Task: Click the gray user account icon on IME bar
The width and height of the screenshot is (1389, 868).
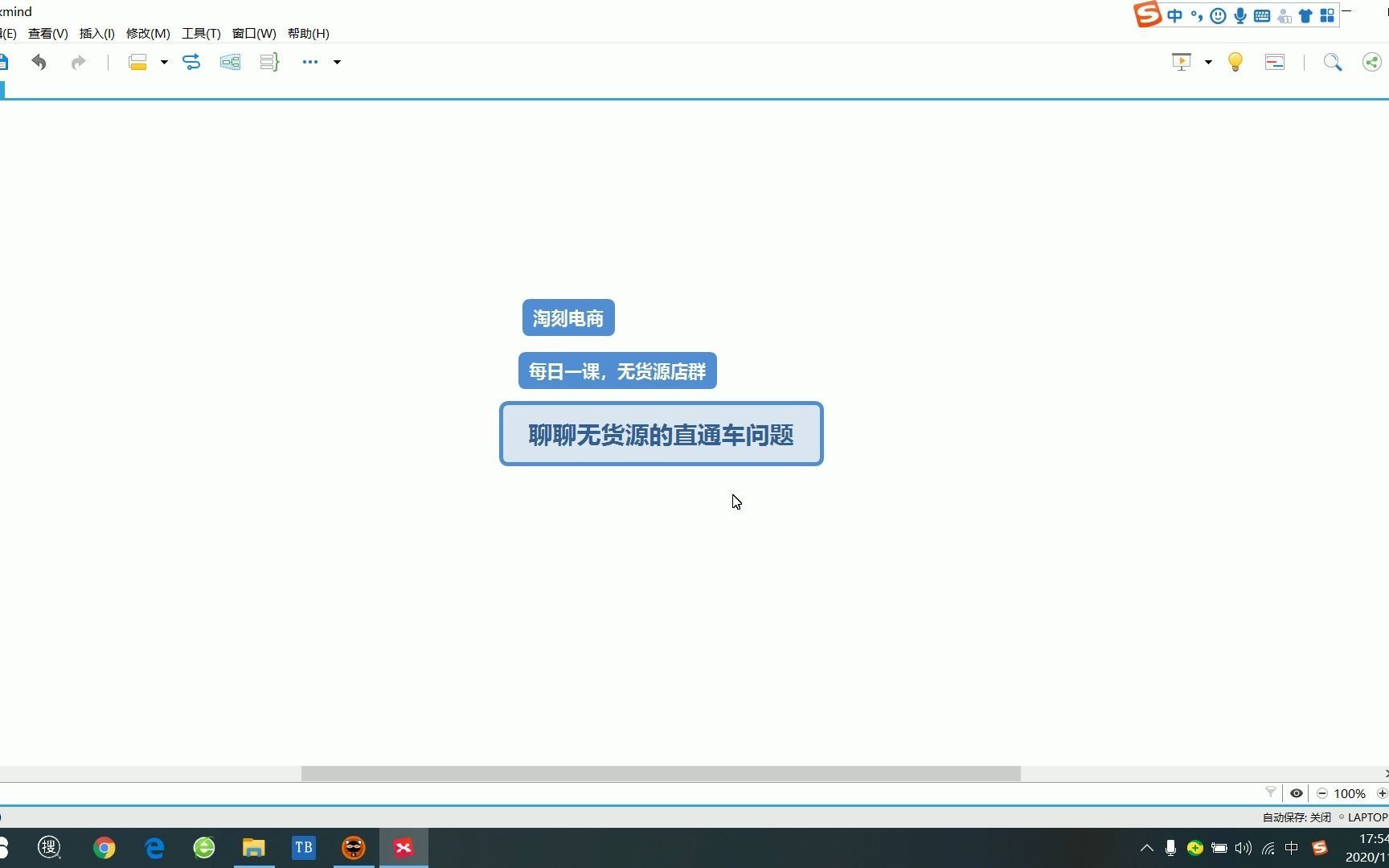Action: [x=1284, y=15]
